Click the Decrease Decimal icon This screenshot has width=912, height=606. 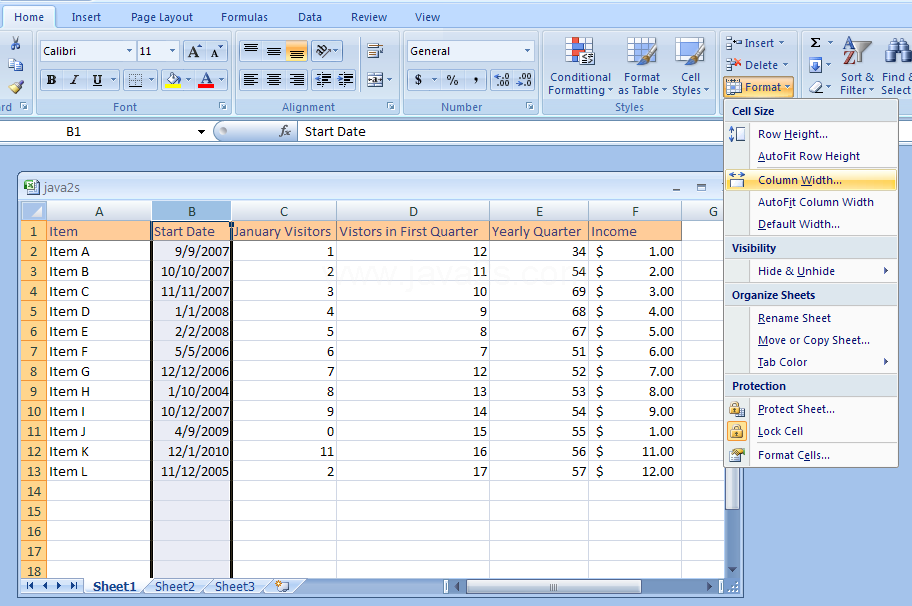[x=524, y=80]
